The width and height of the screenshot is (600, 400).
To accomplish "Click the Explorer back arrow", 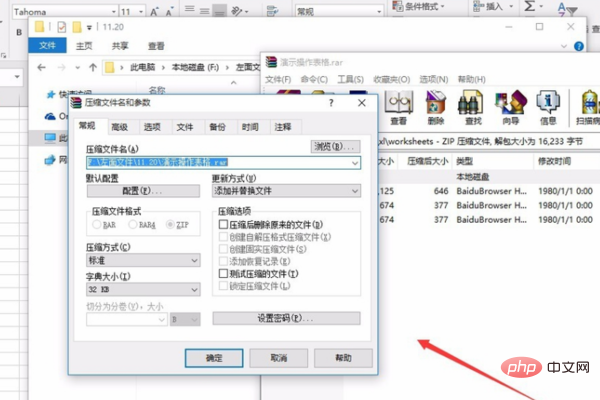I will pyautogui.click(x=41, y=68).
